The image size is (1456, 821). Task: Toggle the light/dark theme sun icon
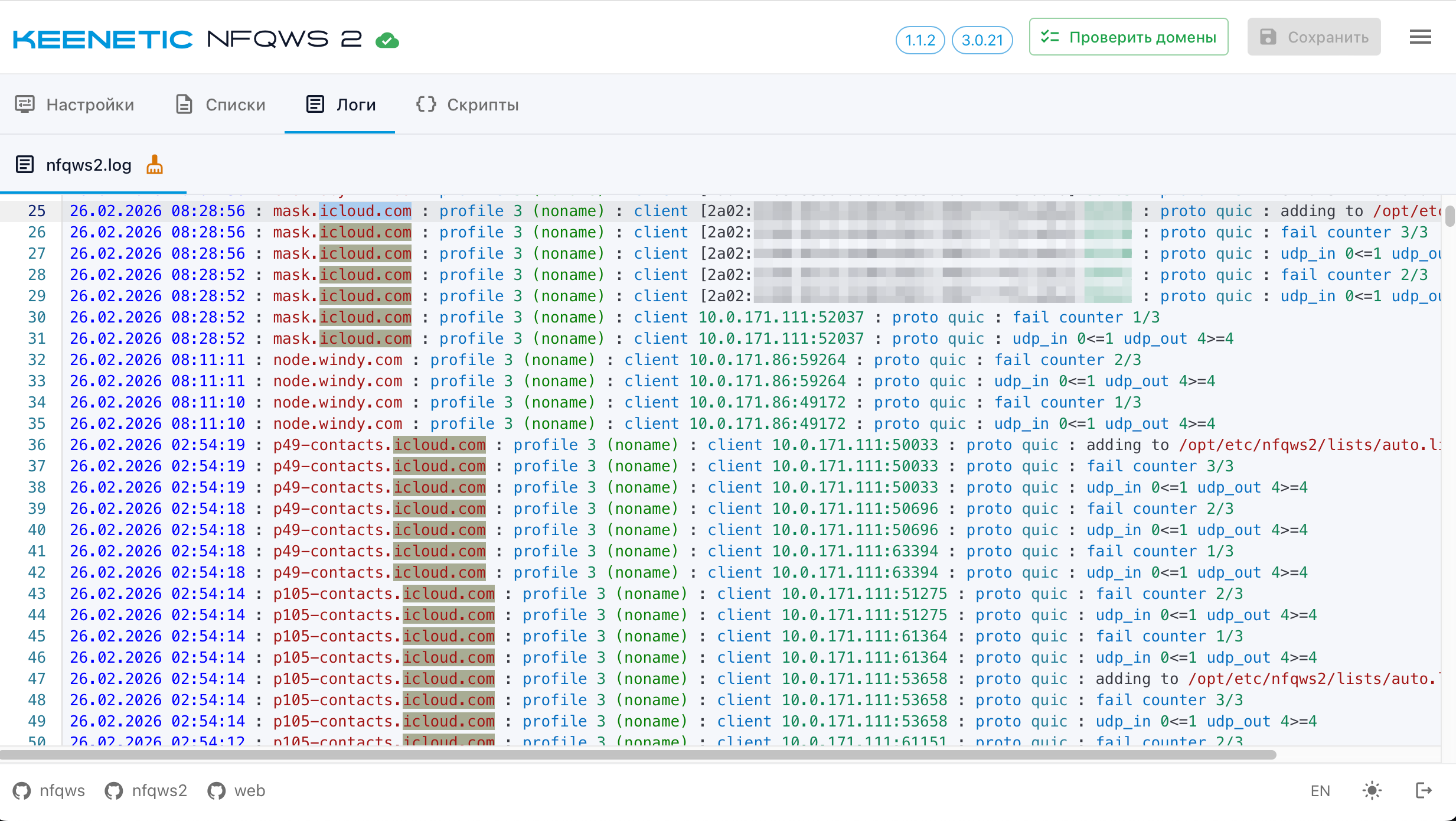(x=1372, y=790)
